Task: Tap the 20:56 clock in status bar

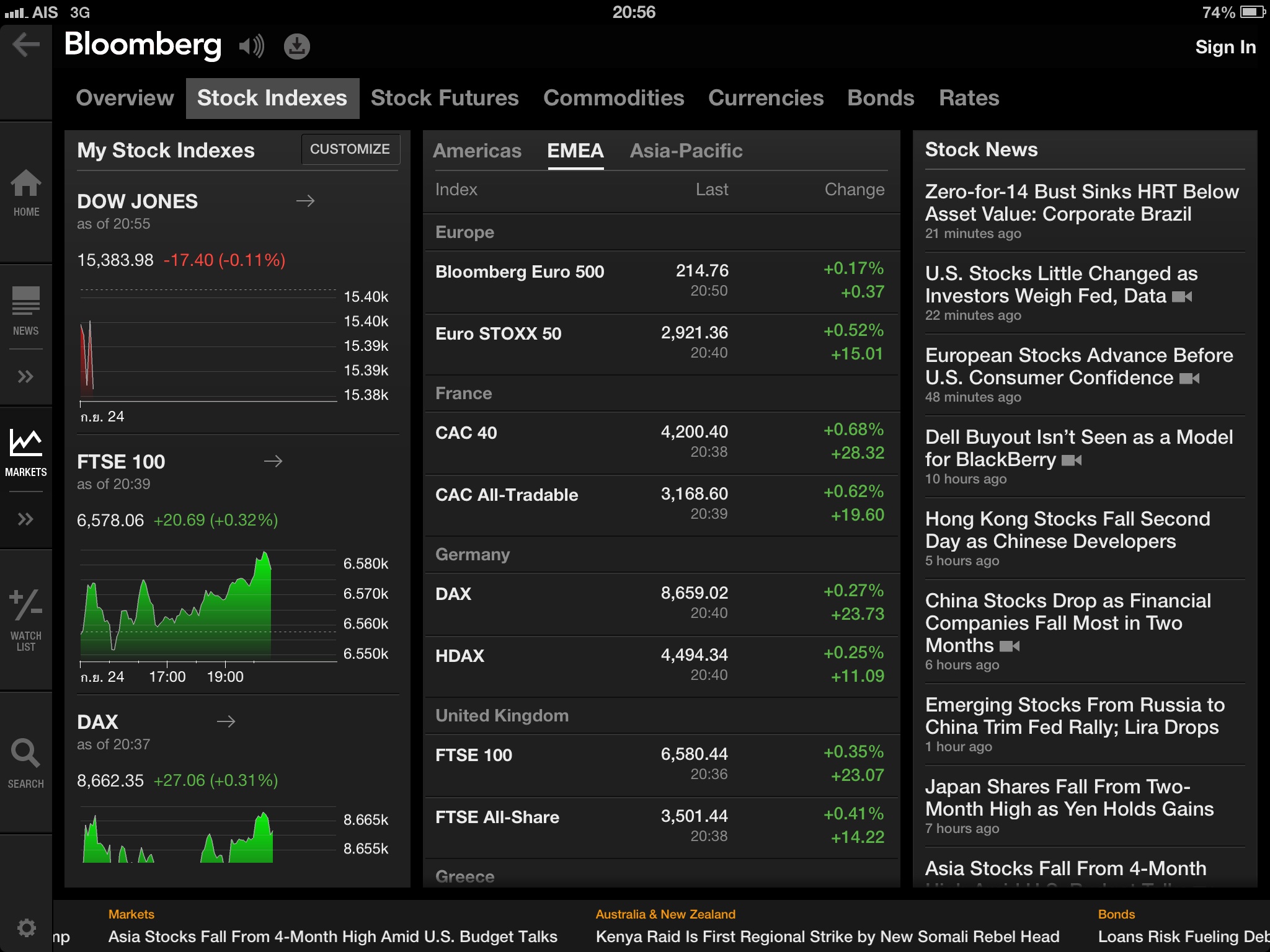Action: pos(634,12)
